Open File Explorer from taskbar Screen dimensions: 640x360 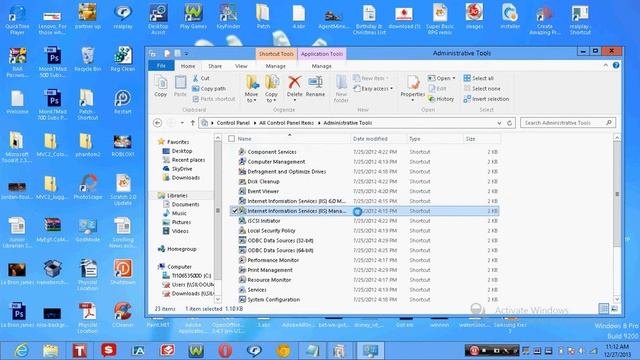tap(50, 351)
